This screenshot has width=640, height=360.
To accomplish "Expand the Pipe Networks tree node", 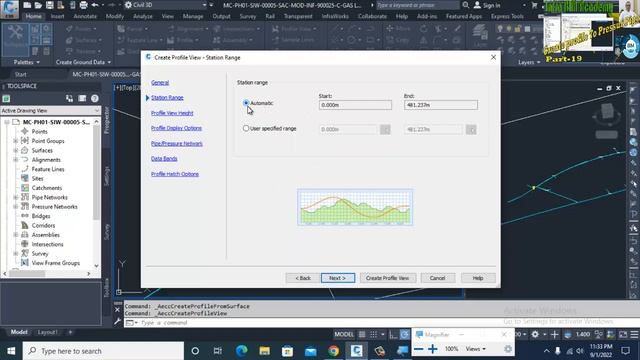I will point(16,197).
